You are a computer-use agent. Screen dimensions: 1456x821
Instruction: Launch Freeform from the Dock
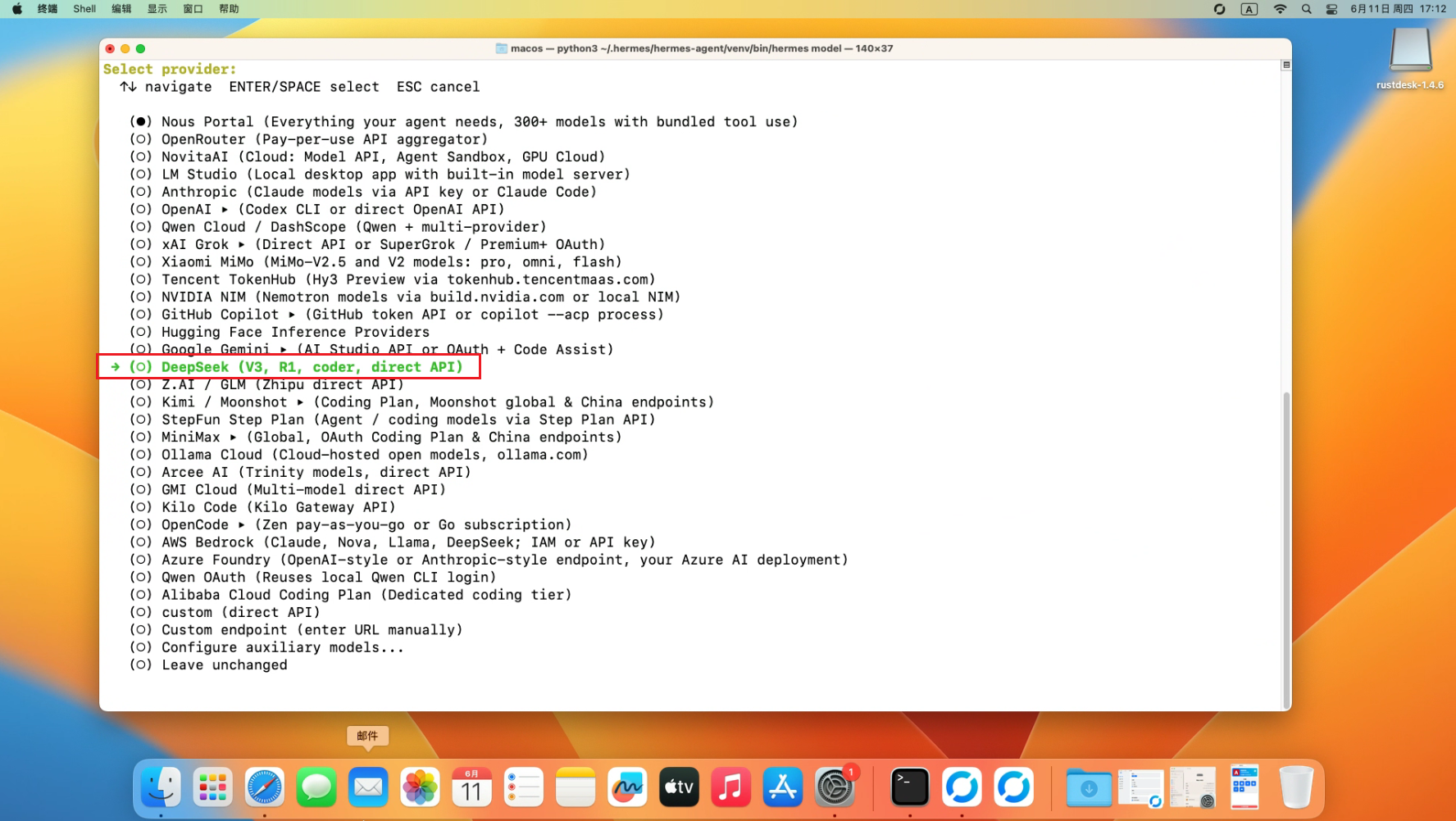(627, 787)
